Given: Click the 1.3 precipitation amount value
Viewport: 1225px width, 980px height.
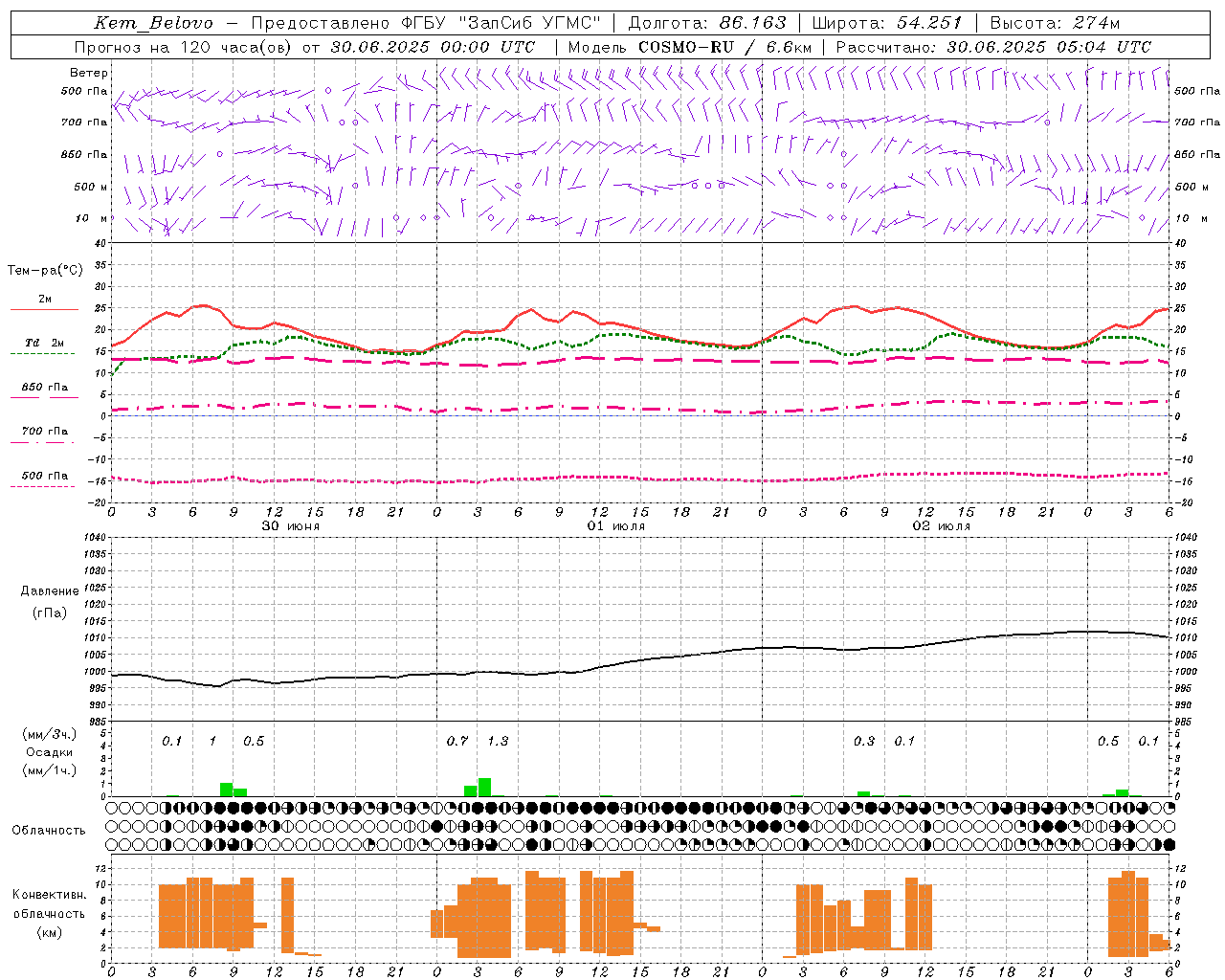Looking at the screenshot, I should pyautogui.click(x=498, y=741).
